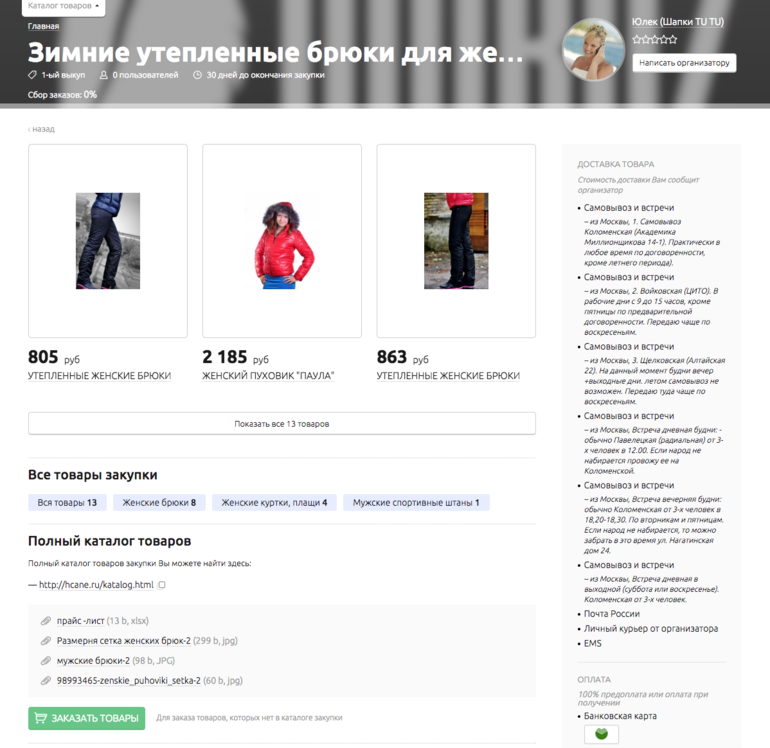Click the Sberbank payment logo icon
This screenshot has height=748, width=770.
pyautogui.click(x=601, y=734)
